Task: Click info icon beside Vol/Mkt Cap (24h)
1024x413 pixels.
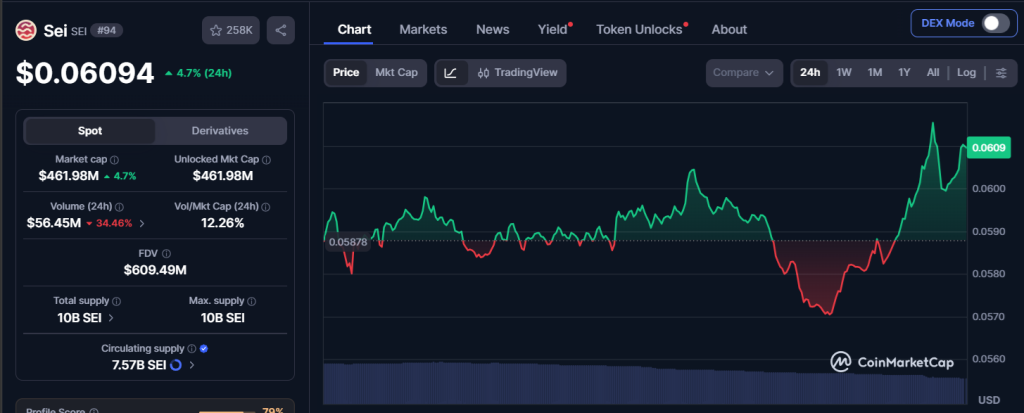Action: pos(265,206)
